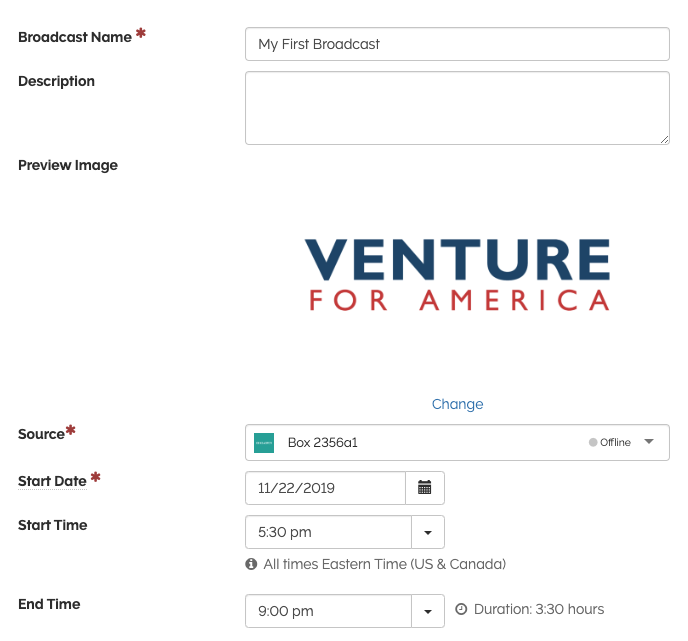Select the Box 2356a1 source name
Viewport: 688px width, 641px height.
coord(322,442)
